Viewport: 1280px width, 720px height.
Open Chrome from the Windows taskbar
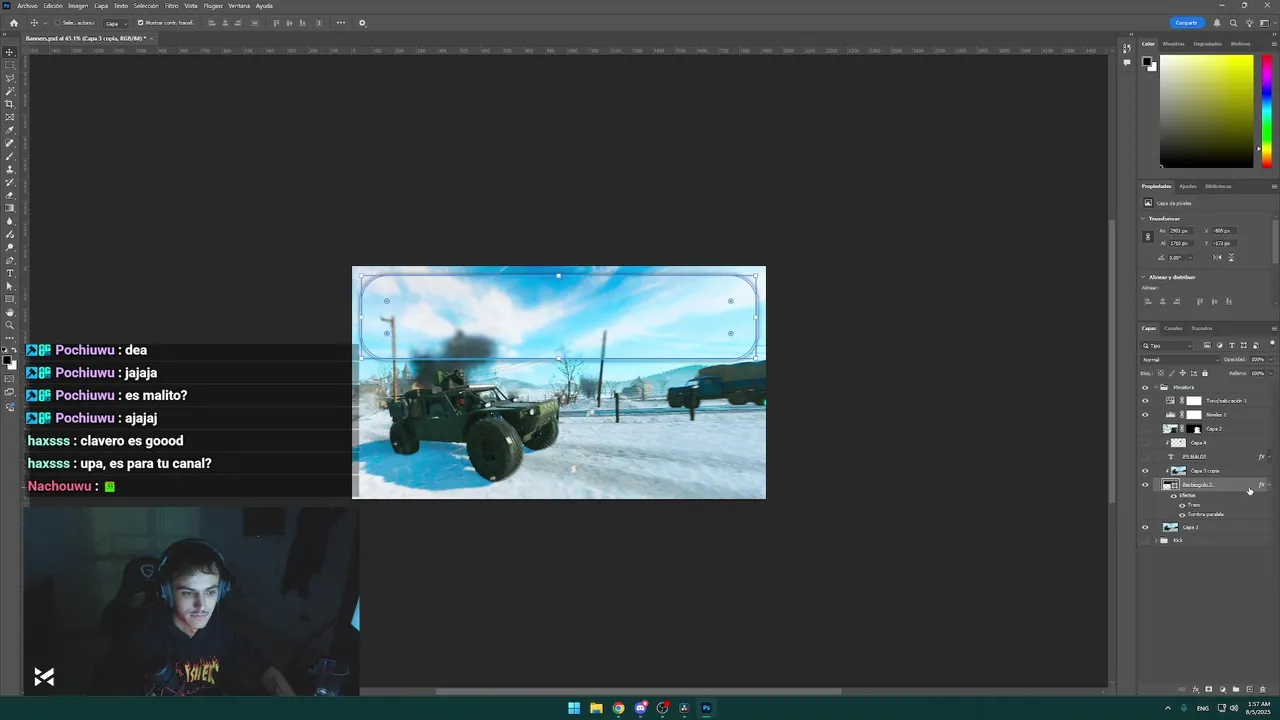[x=618, y=708]
